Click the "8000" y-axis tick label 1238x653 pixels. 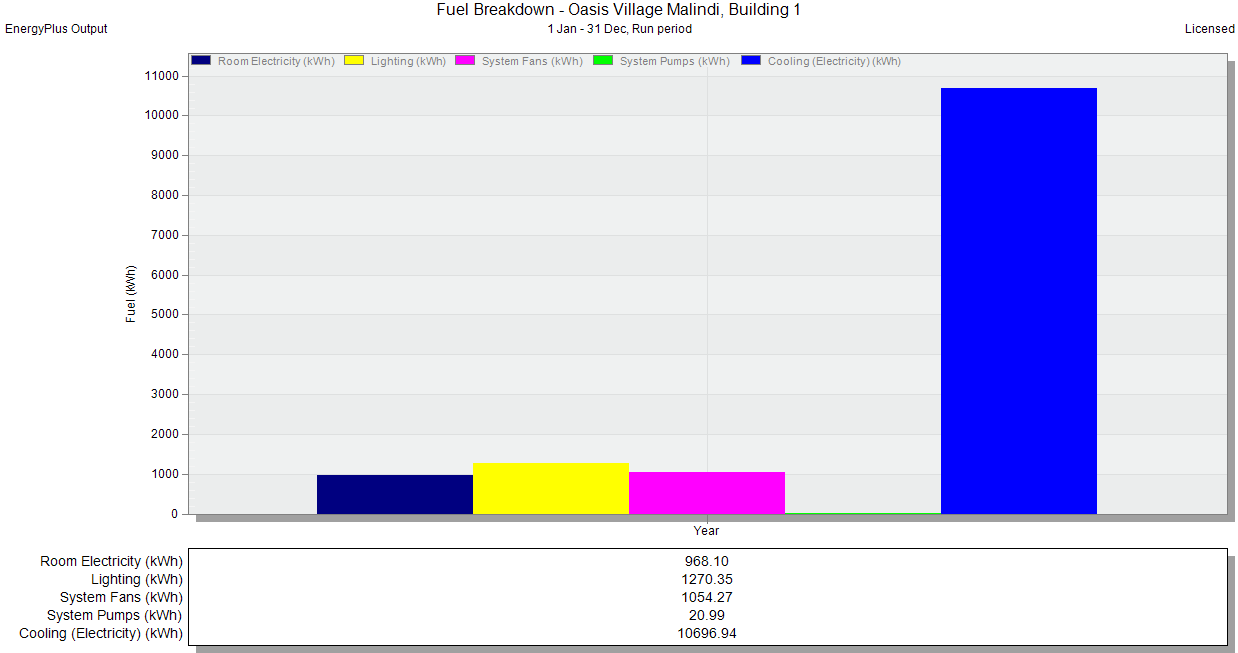[x=164, y=195]
